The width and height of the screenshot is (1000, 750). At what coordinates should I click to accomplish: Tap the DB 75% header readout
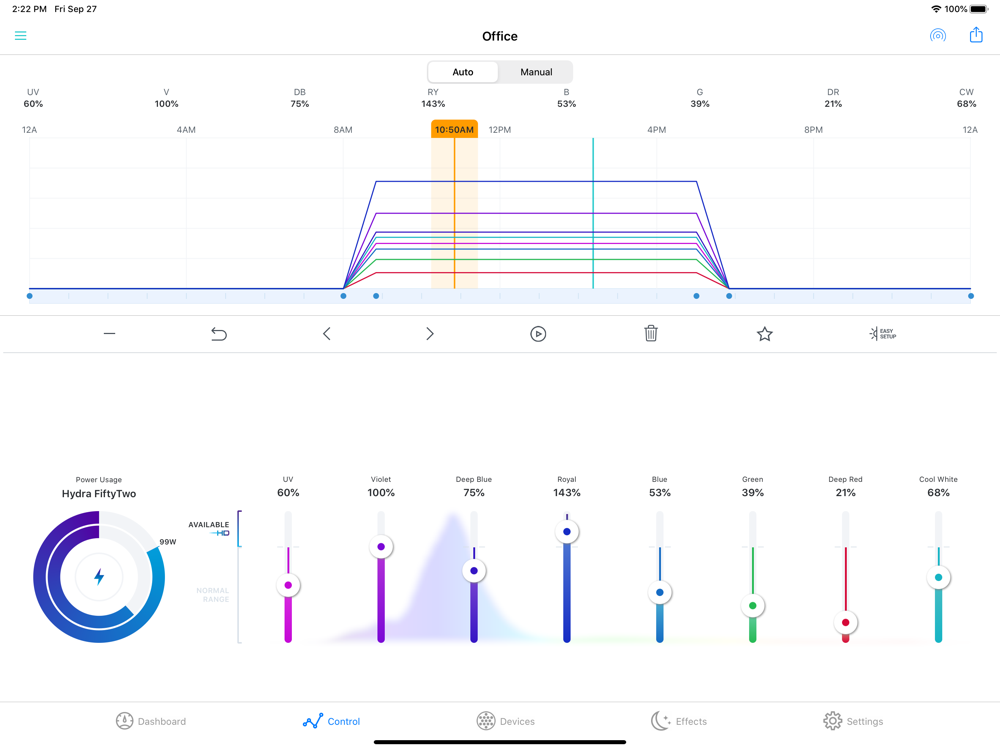300,98
